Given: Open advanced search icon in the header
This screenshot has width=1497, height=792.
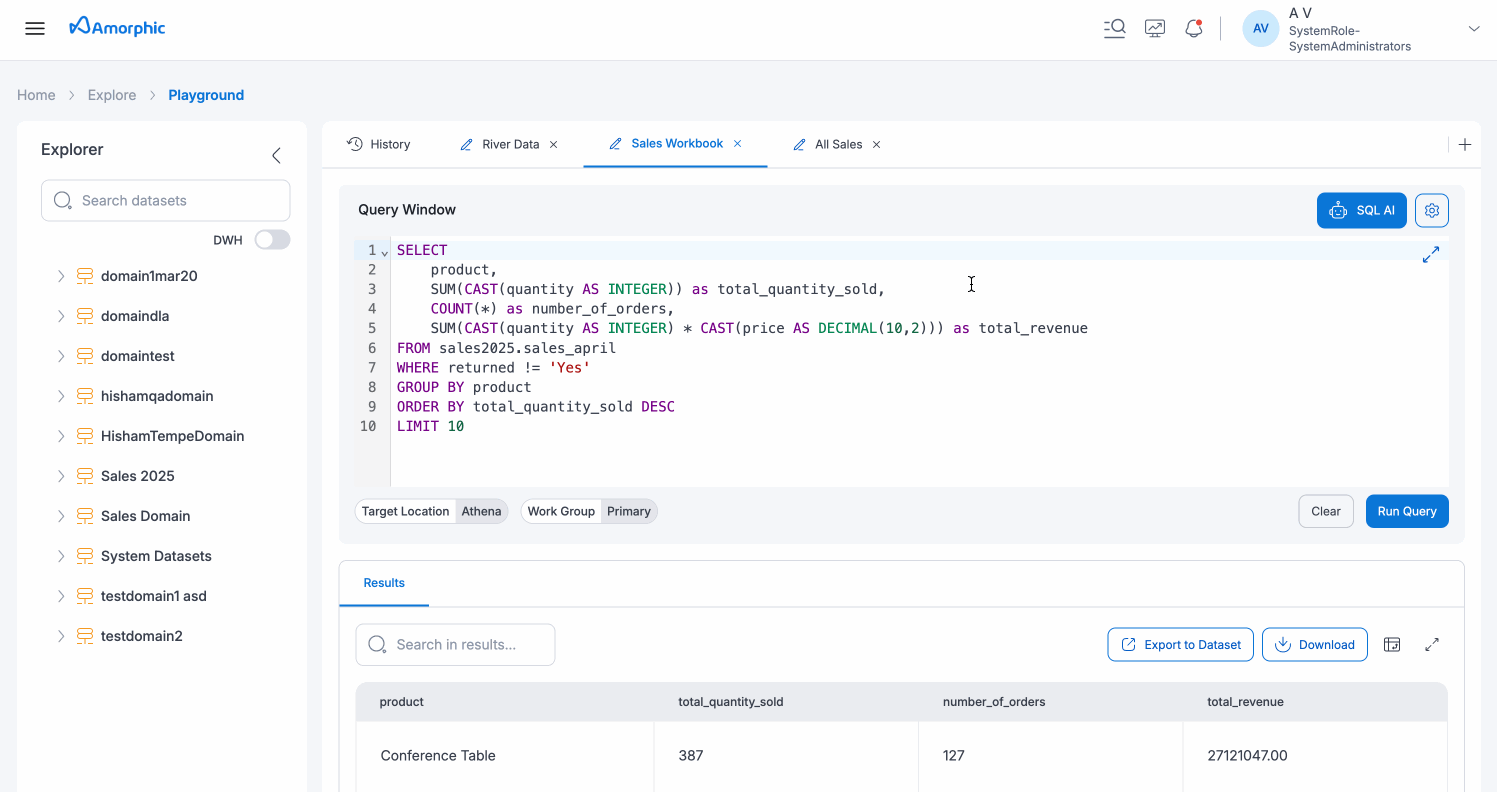Looking at the screenshot, I should 1114,28.
